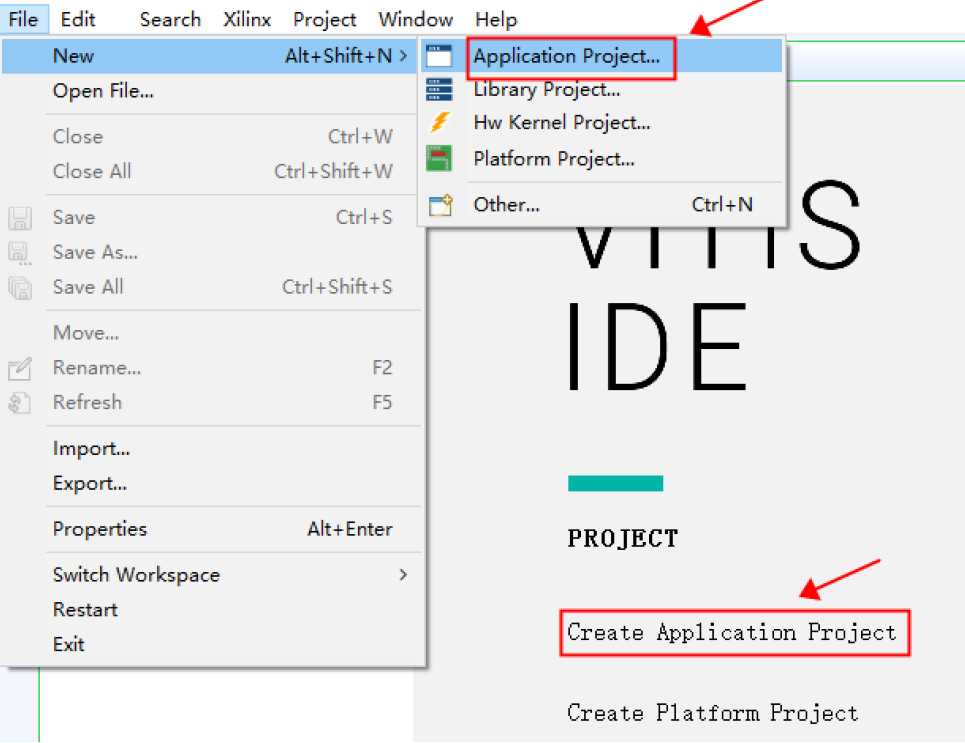Screen dimensions: 965x743
Task: Select Application Project... from submenu
Action: click(602, 56)
